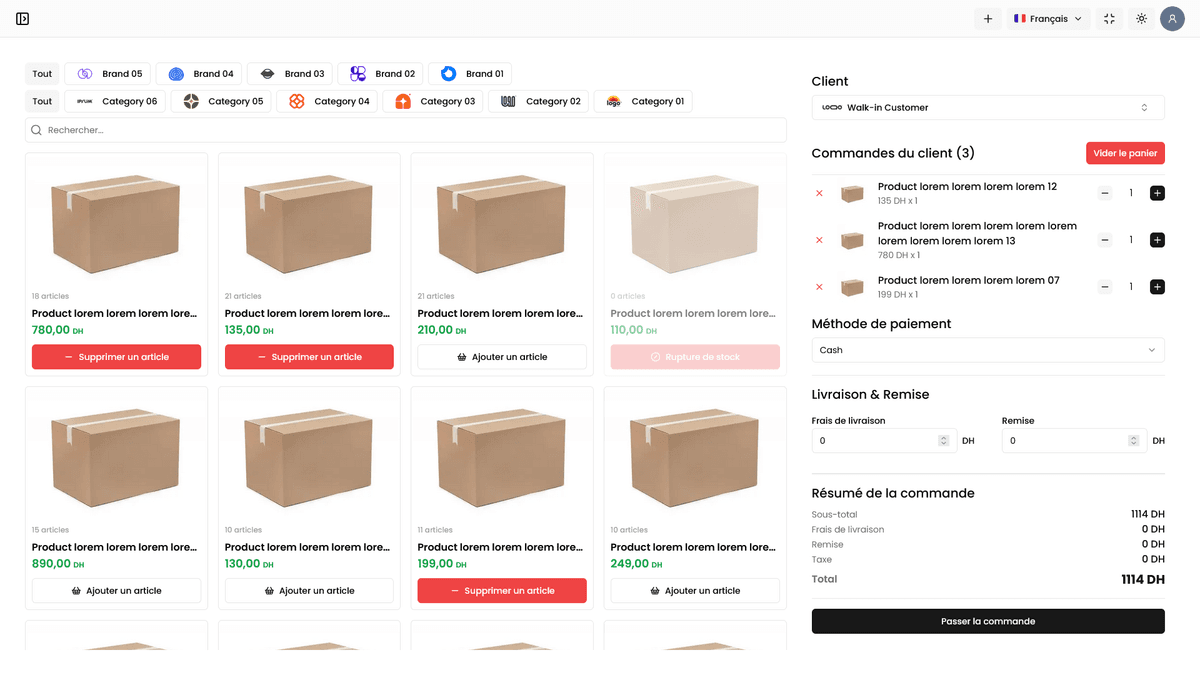Screen dimensions: 1200x675
Task: Toggle the light theme sun icon
Action: click(x=1141, y=18)
